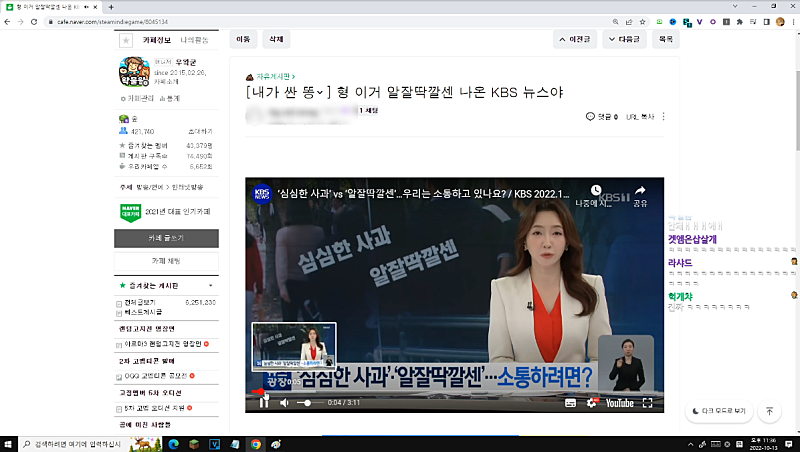Click the share arrow on the video
The image size is (800, 452).
(x=640, y=190)
